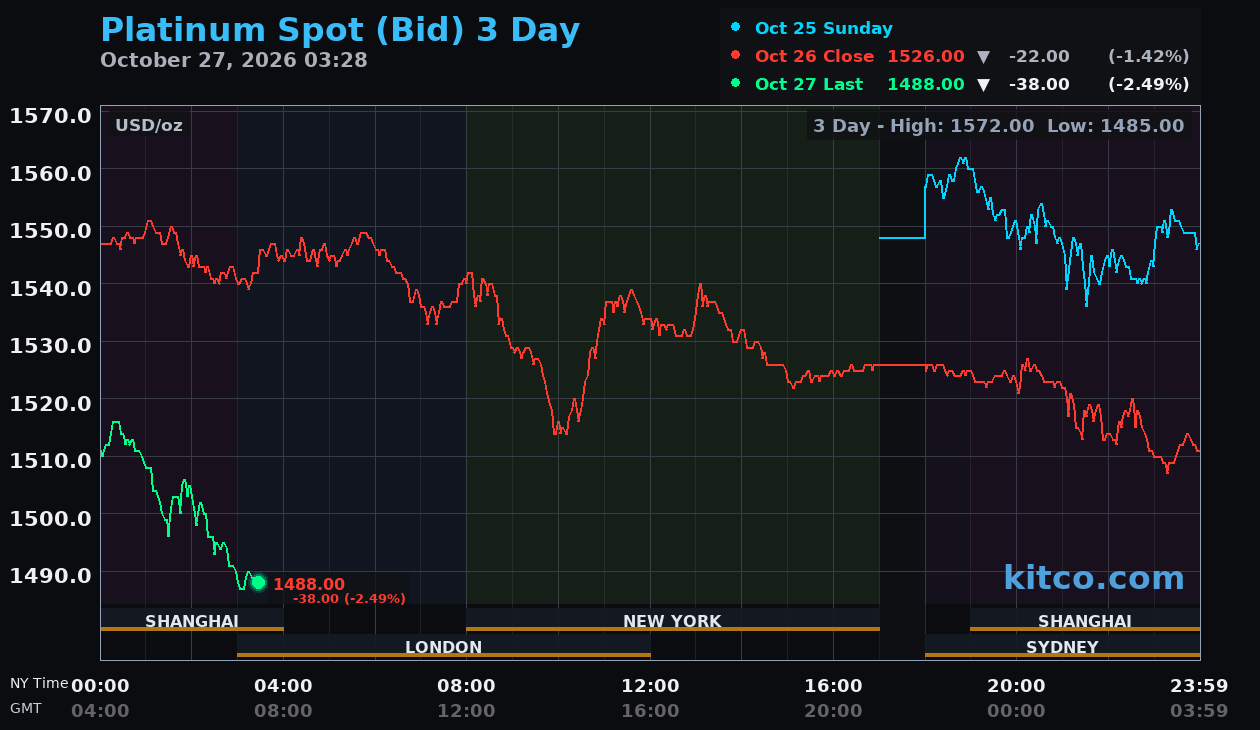Click the Oct 25 Sunday blue legend dot
Viewport: 1260px width, 730px height.
(736, 28)
